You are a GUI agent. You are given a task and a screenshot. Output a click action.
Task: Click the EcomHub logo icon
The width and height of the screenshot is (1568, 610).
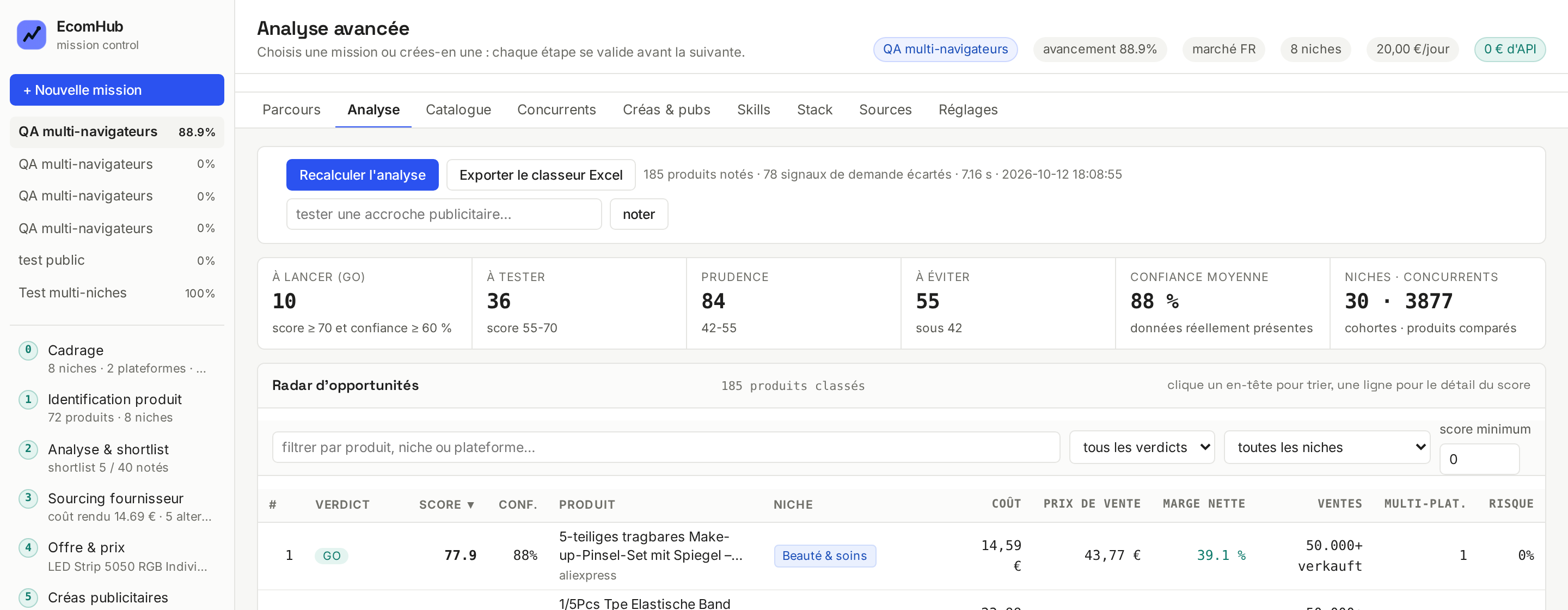32,35
